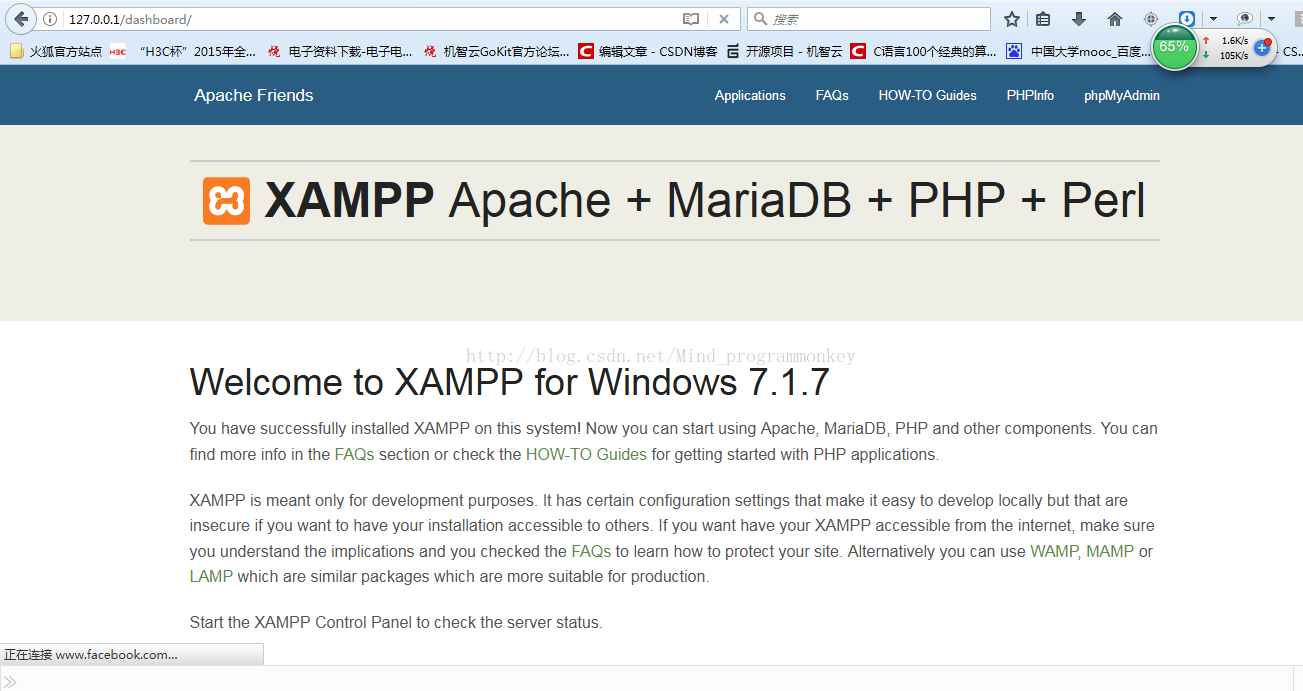The height and width of the screenshot is (691, 1303).
Task: Follow the FAQs link about protecting your site
Action: tap(591, 551)
